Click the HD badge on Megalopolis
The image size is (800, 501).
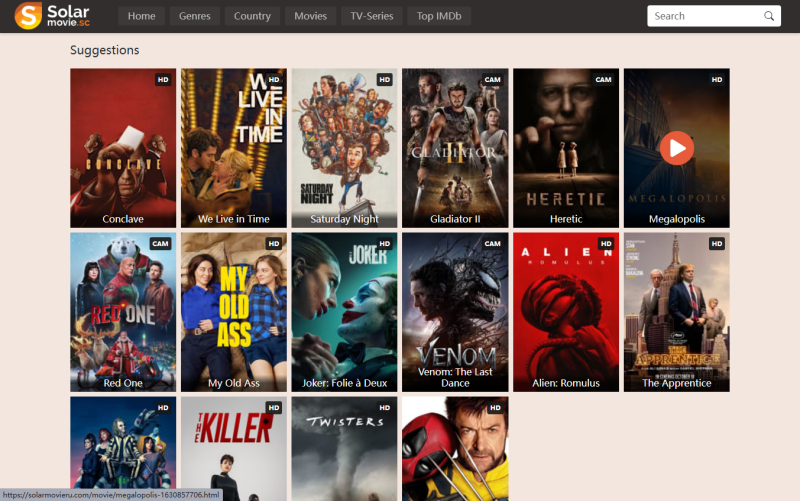click(x=717, y=80)
